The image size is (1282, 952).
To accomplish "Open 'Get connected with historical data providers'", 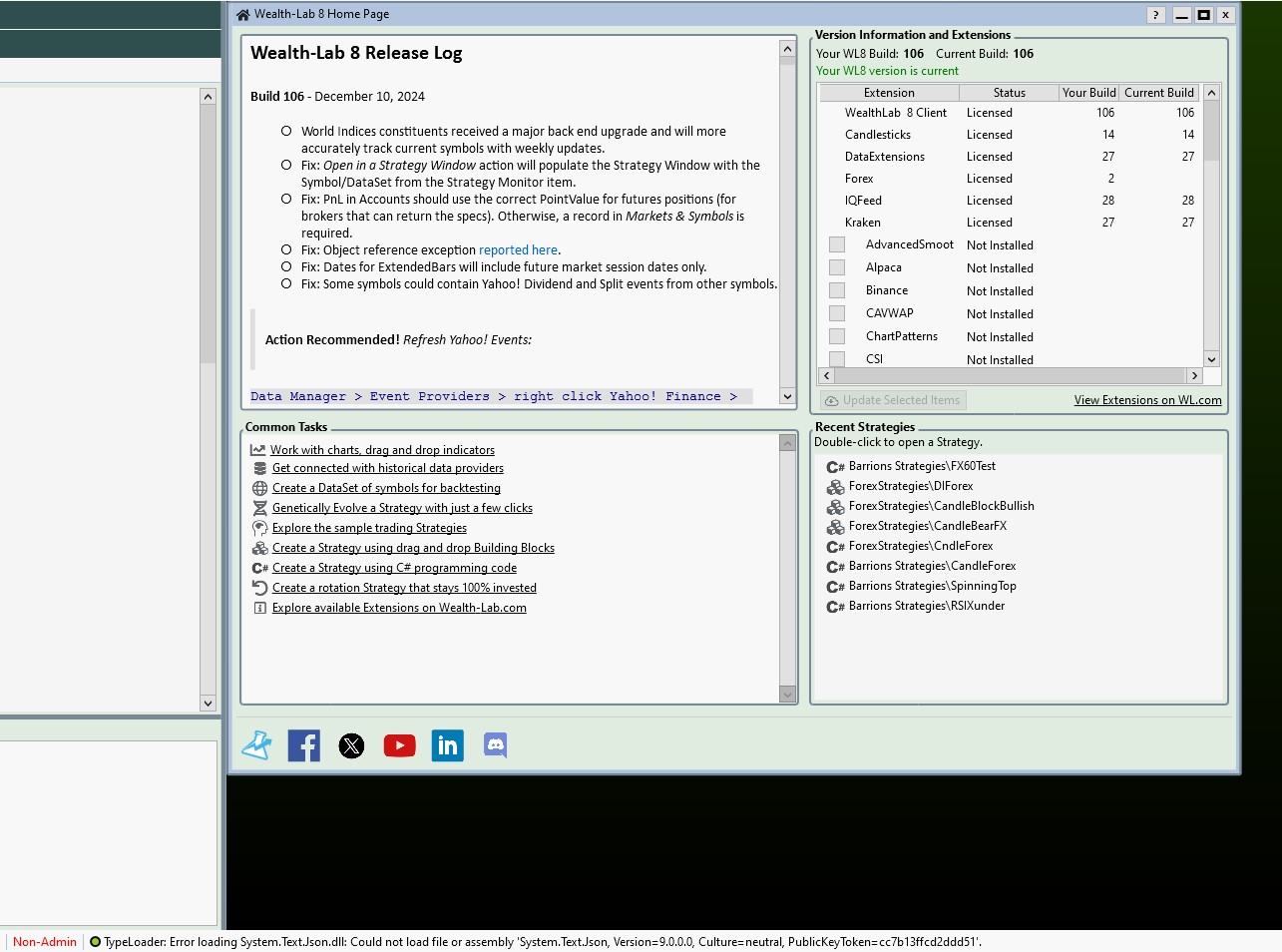I will pyautogui.click(x=388, y=468).
